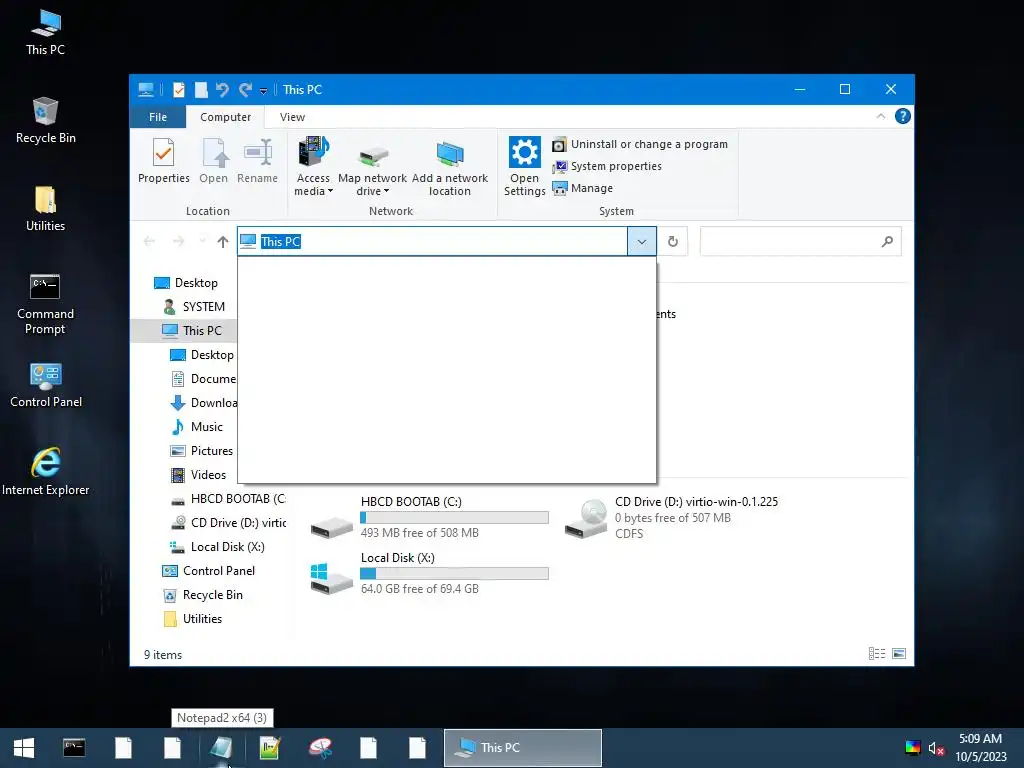Open Customize Quick Access Toolbar dropdown
Screen dimensions: 1024x768
click(263, 90)
